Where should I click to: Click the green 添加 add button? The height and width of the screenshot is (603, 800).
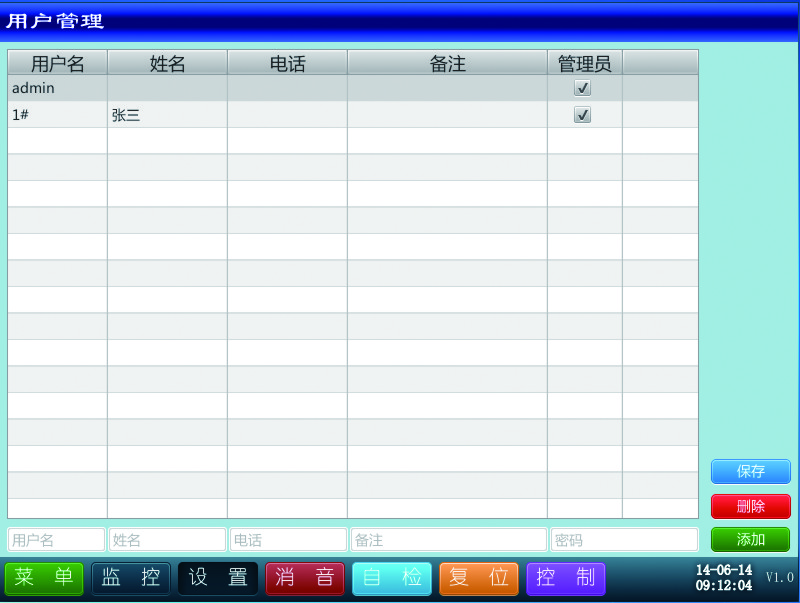(750, 540)
